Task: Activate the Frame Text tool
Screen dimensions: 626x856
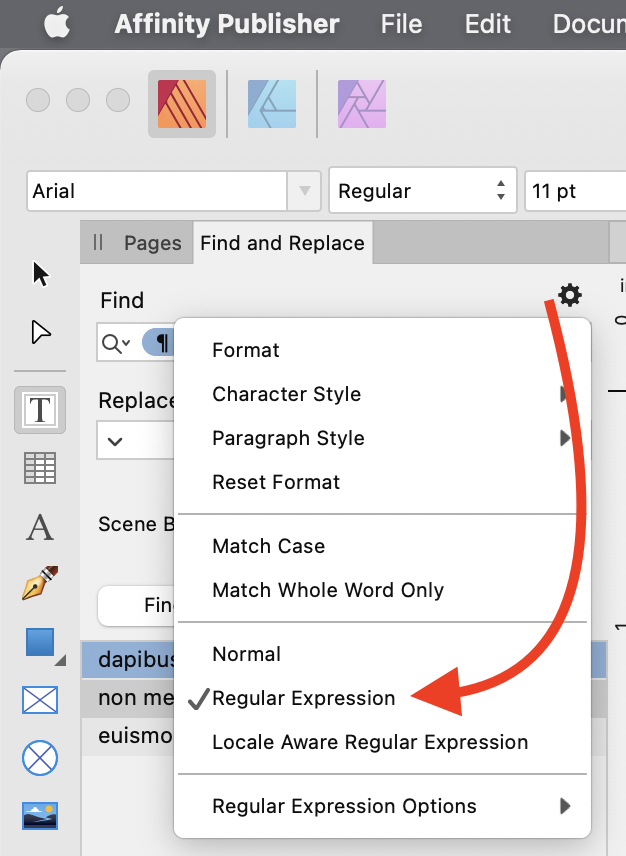Action: coord(40,410)
